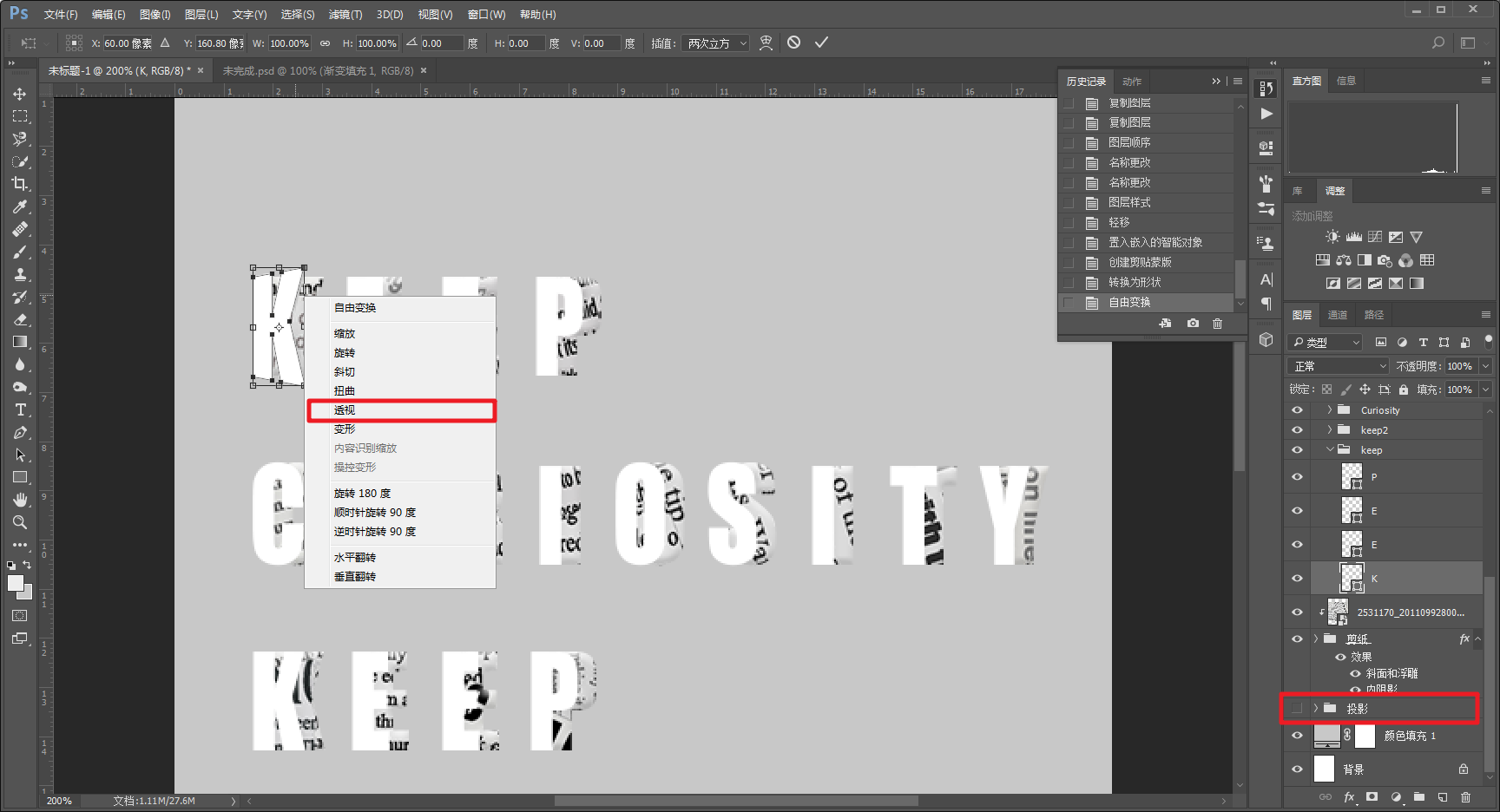1500x812 pixels.
Task: Expand the keep2 group
Action: pyautogui.click(x=1329, y=430)
